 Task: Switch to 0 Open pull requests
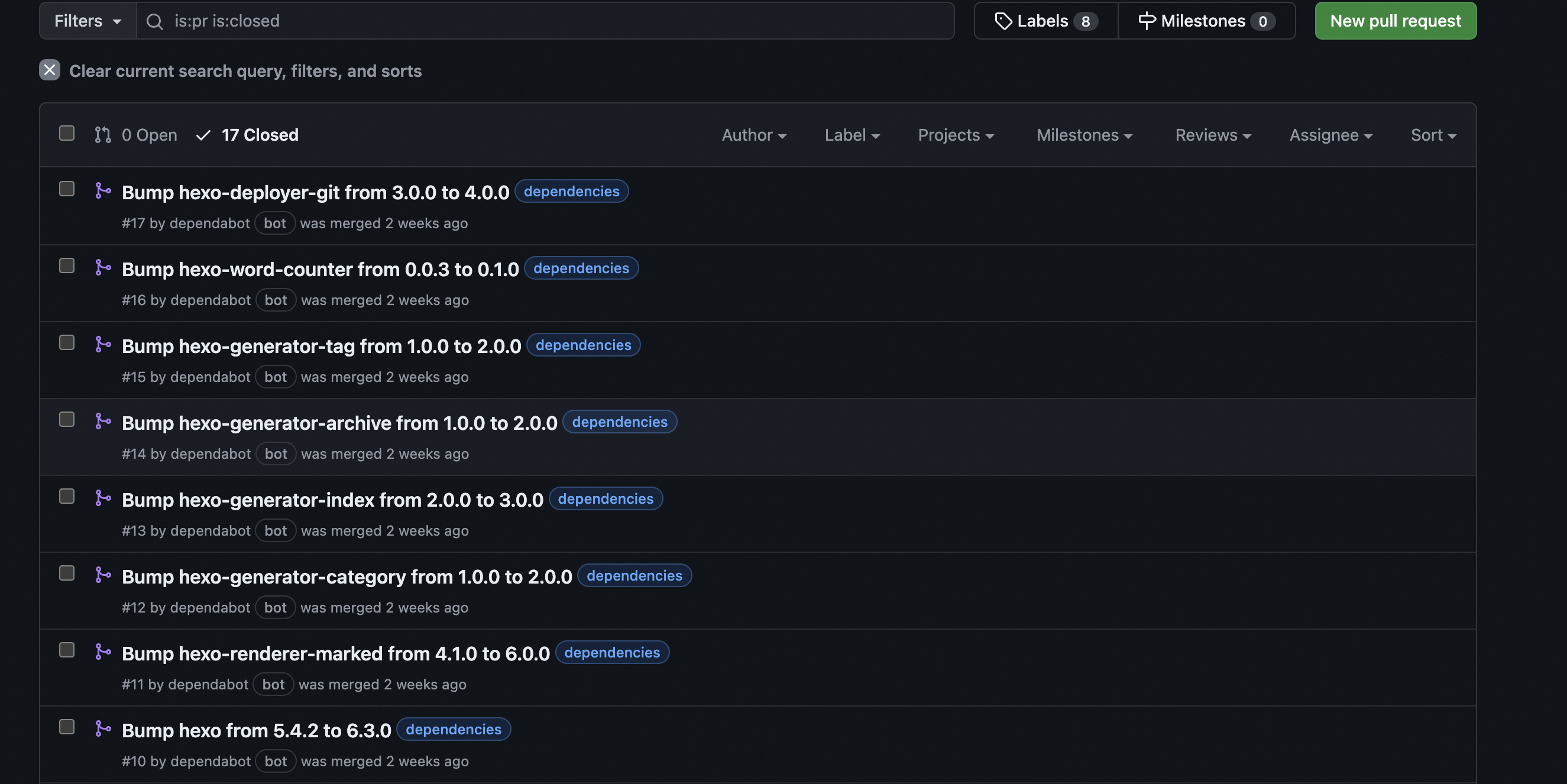pos(136,135)
